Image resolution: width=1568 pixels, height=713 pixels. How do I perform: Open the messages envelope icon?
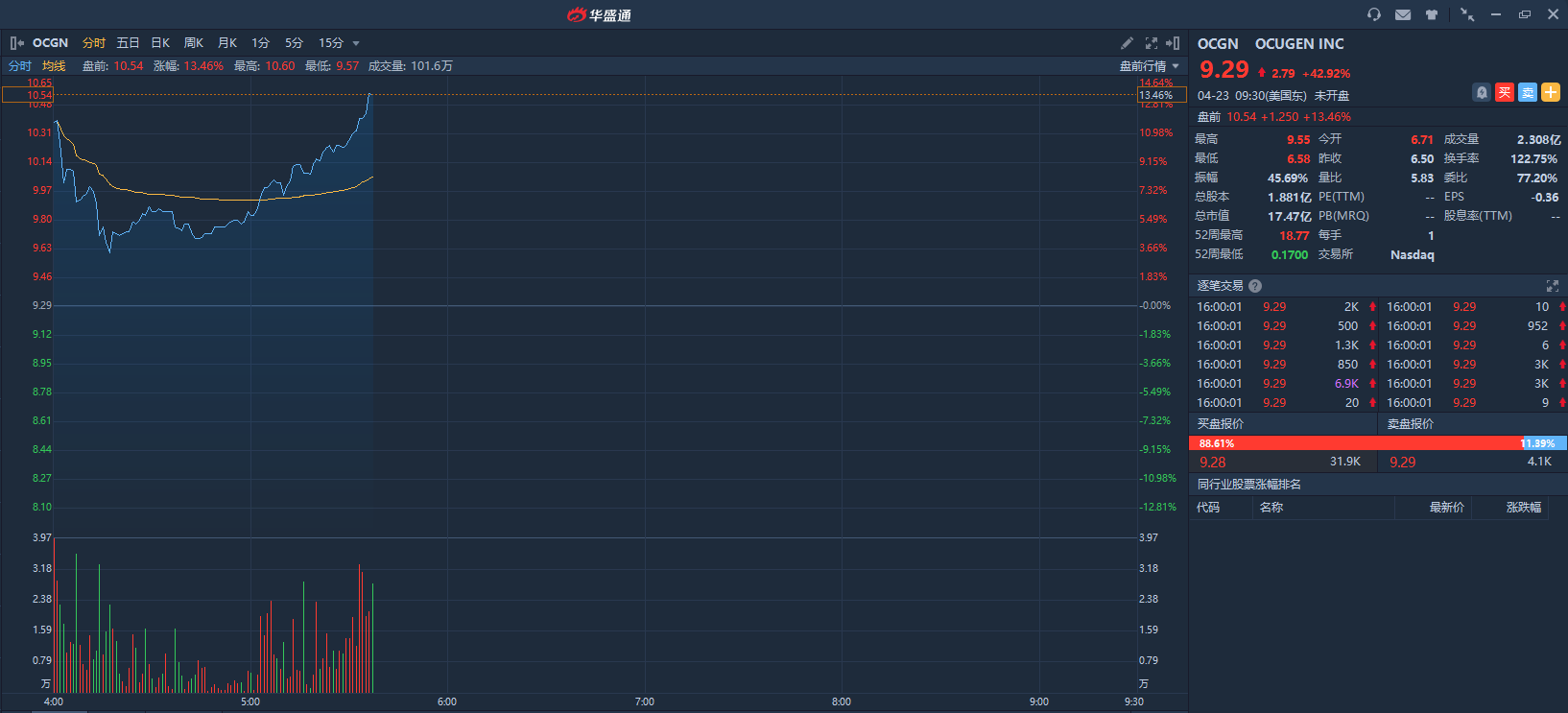pos(1403,14)
